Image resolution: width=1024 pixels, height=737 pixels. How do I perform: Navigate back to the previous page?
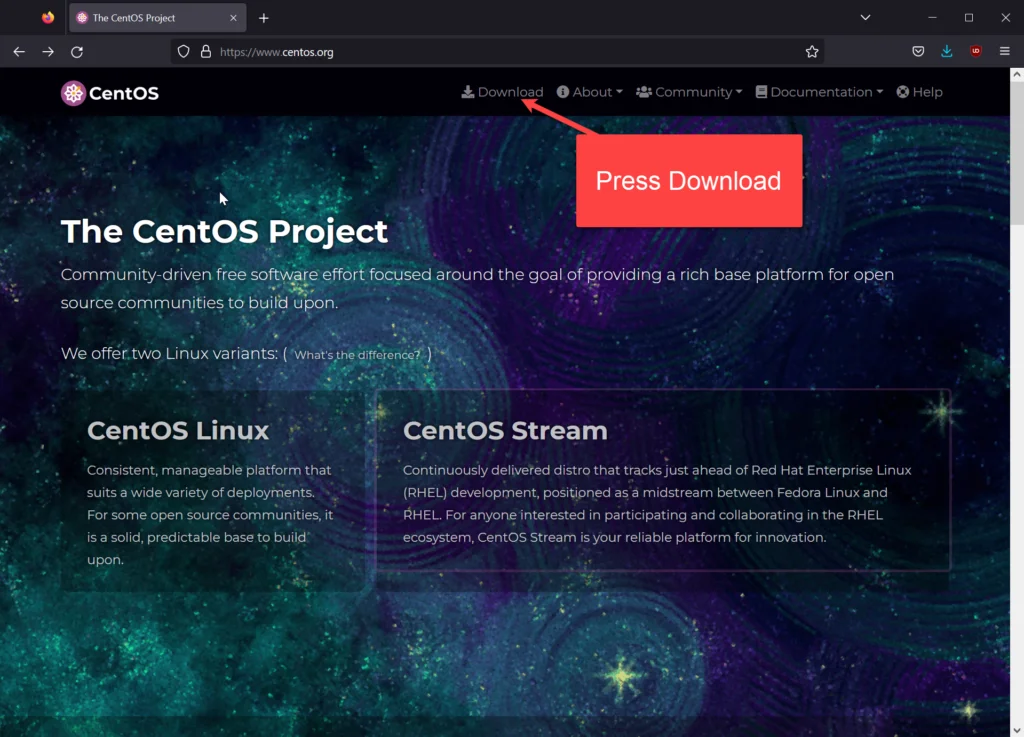pyautogui.click(x=18, y=51)
